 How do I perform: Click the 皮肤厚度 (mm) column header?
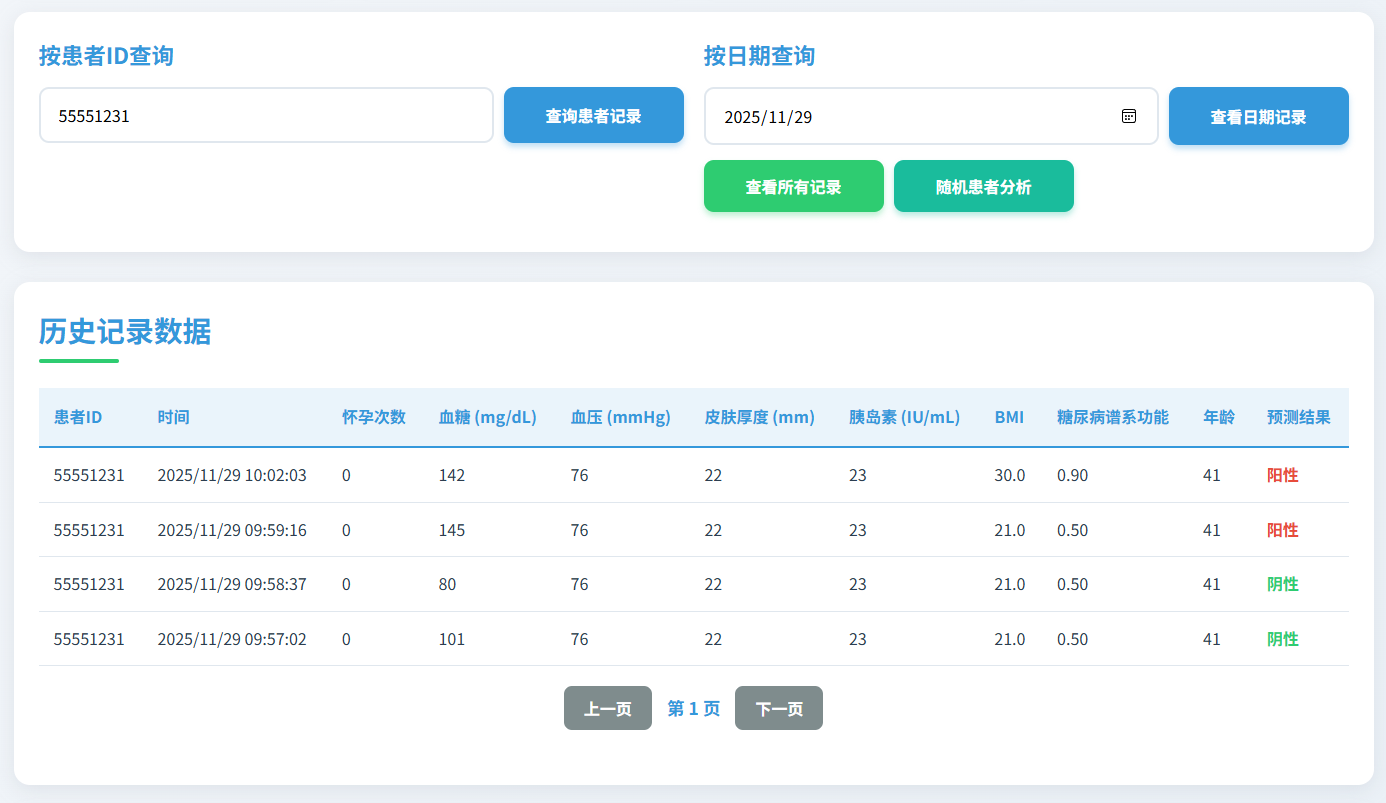(760, 417)
